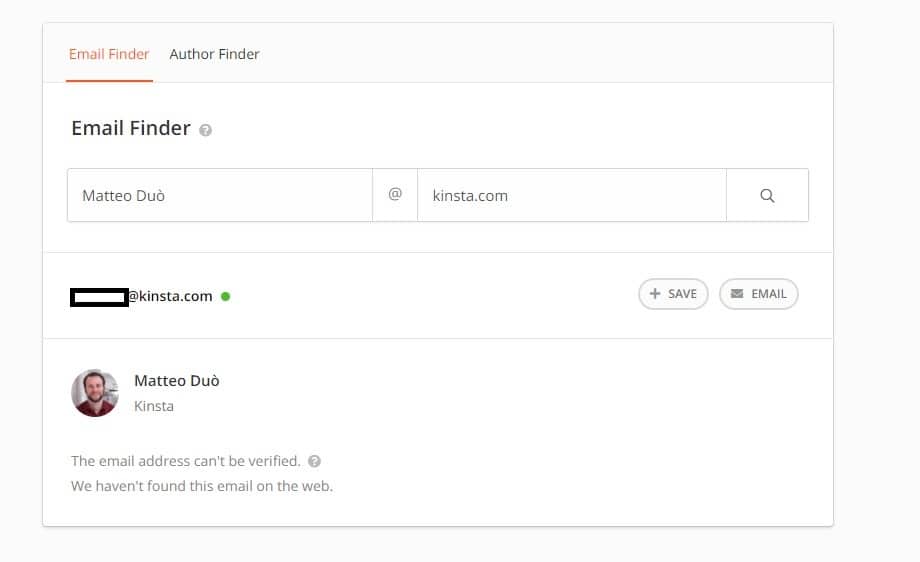
Task: Click the domain field containing kinsta.com
Action: (571, 195)
